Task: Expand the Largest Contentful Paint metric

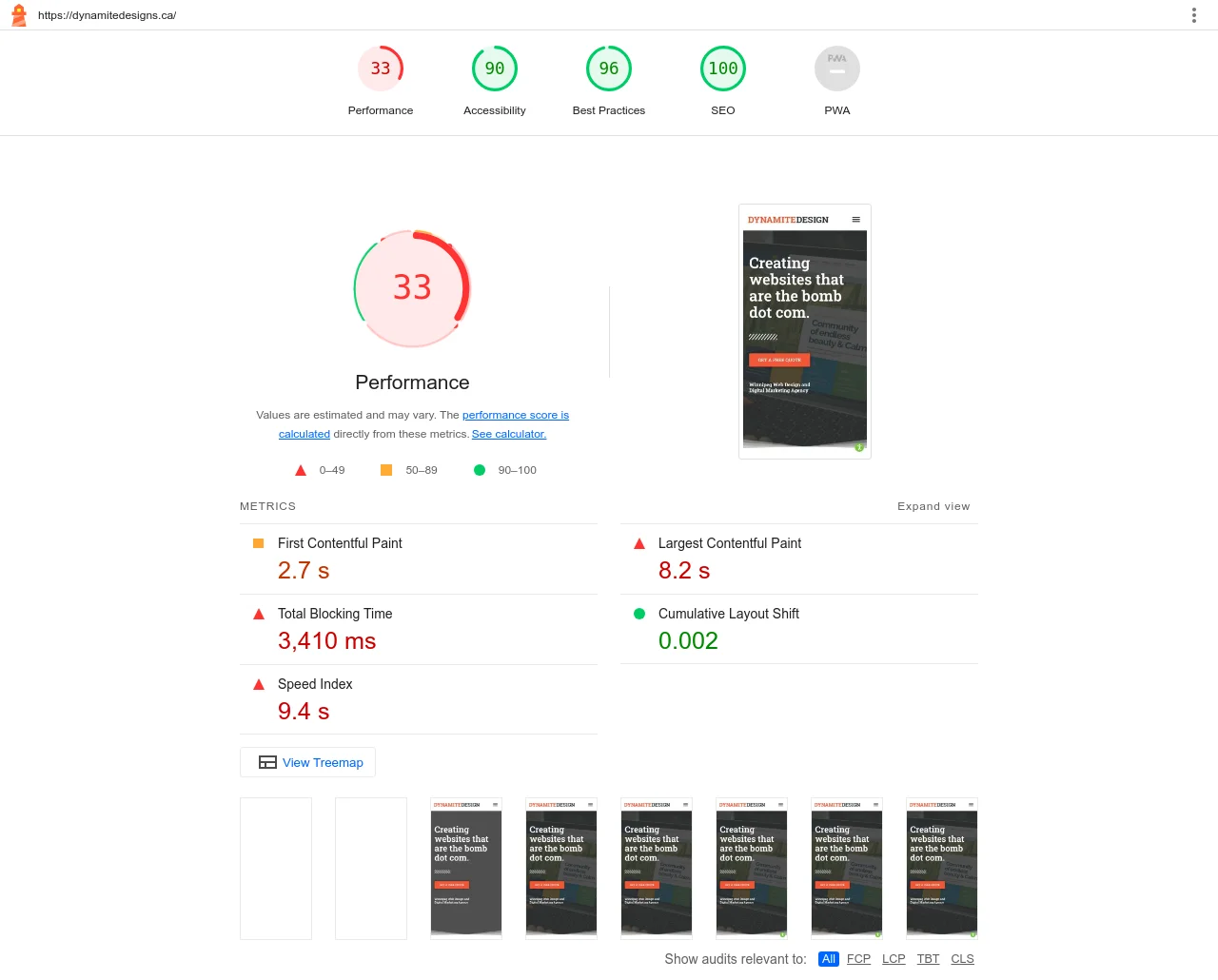Action: point(729,543)
